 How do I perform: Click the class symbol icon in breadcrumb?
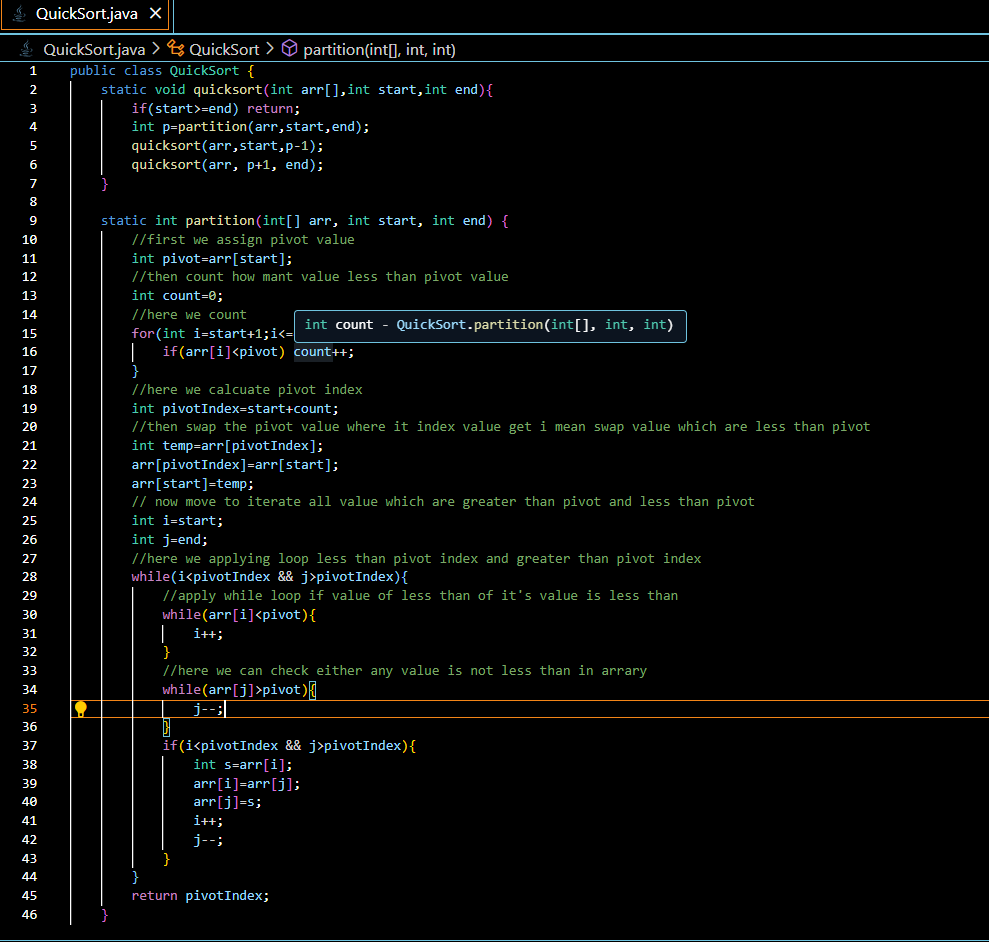point(175,49)
